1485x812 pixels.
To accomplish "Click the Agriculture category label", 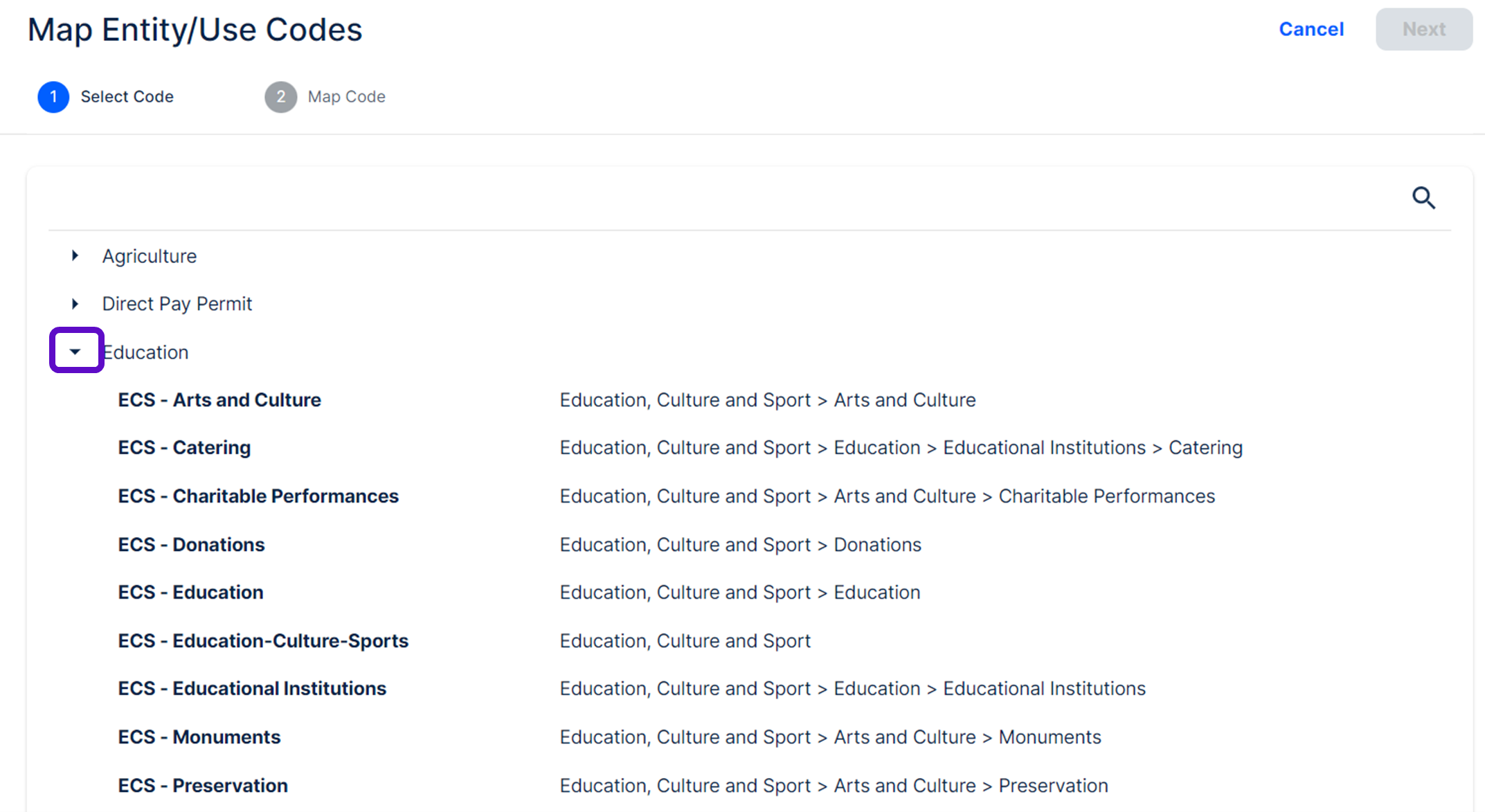I will click(150, 256).
